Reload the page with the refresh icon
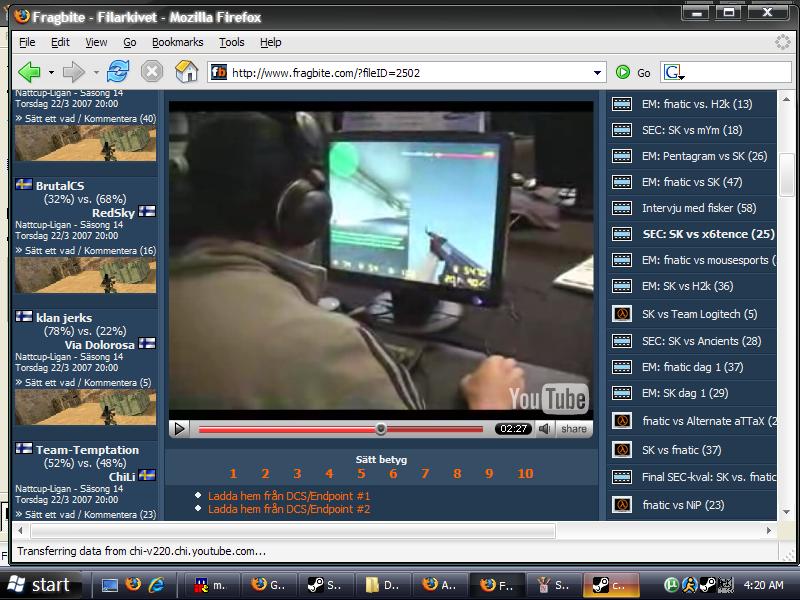This screenshot has height=600, width=800. pyautogui.click(x=118, y=72)
